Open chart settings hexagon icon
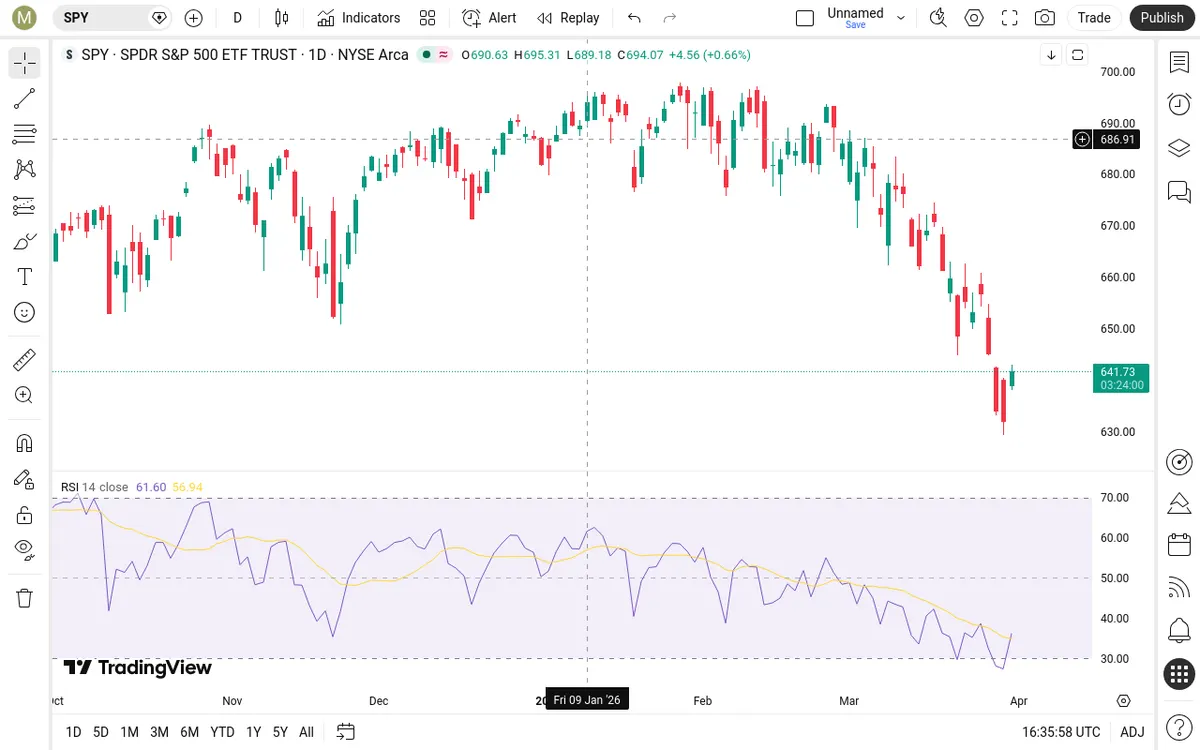The image size is (1200, 750). click(x=974, y=18)
